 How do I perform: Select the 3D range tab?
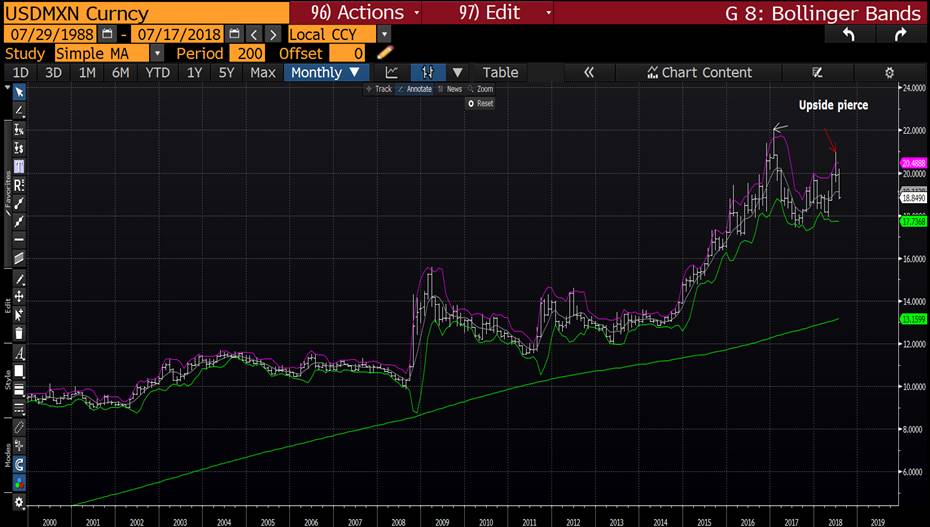pos(53,72)
